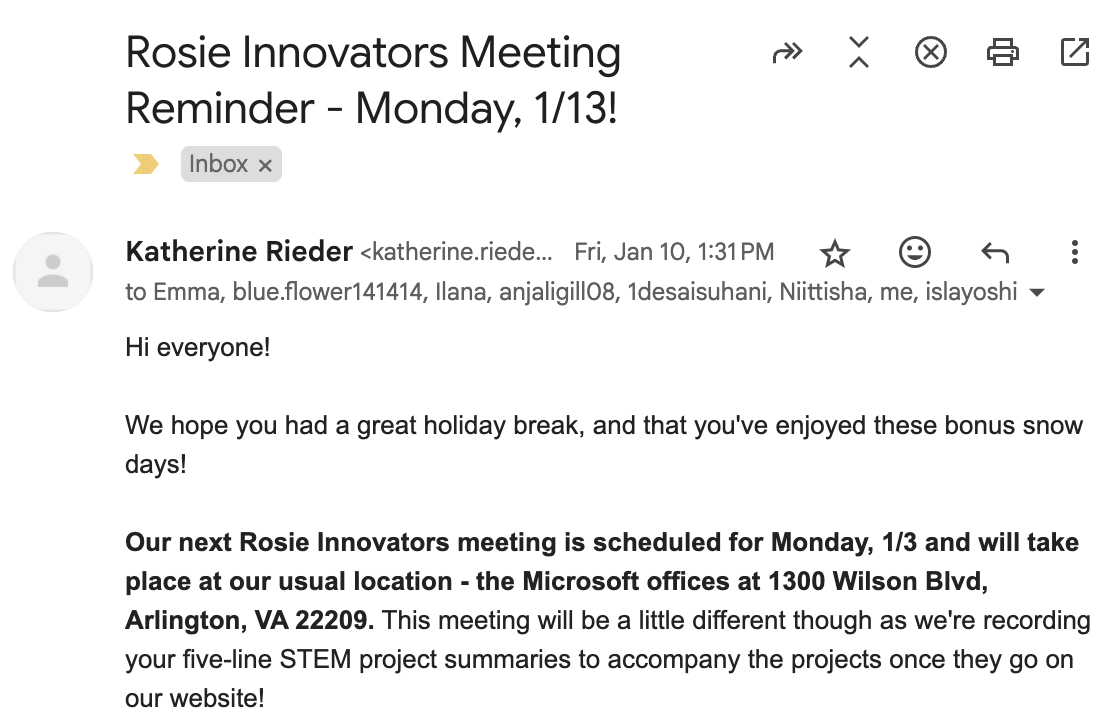This screenshot has height=726, width=1108.
Task: Click sender name Katherine Rieder
Action: [239, 252]
